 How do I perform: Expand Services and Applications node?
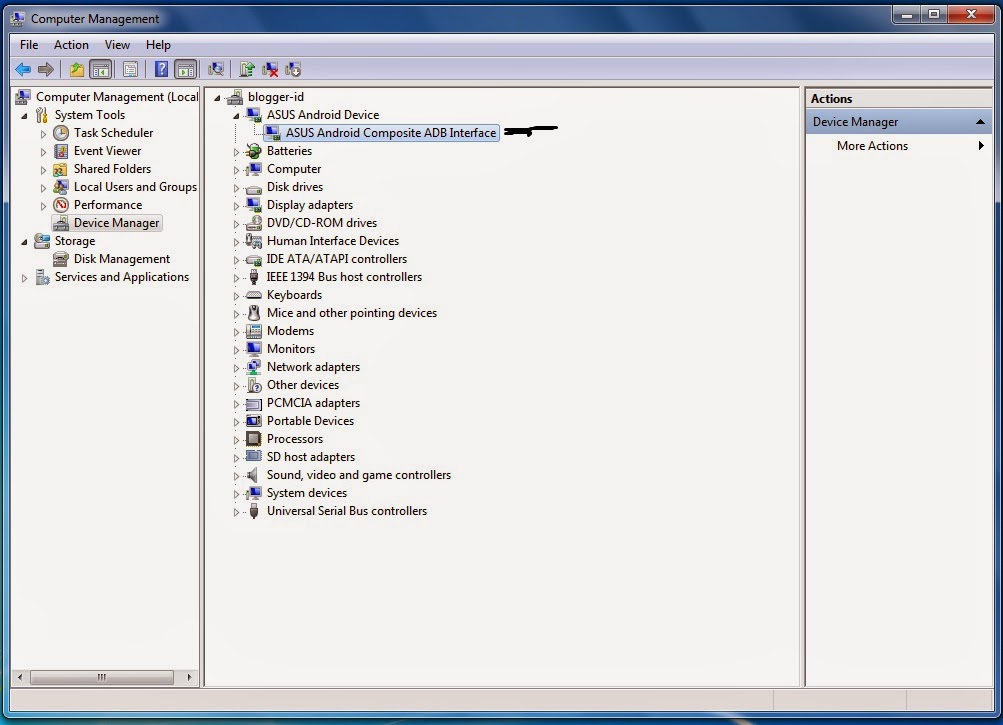[24, 278]
